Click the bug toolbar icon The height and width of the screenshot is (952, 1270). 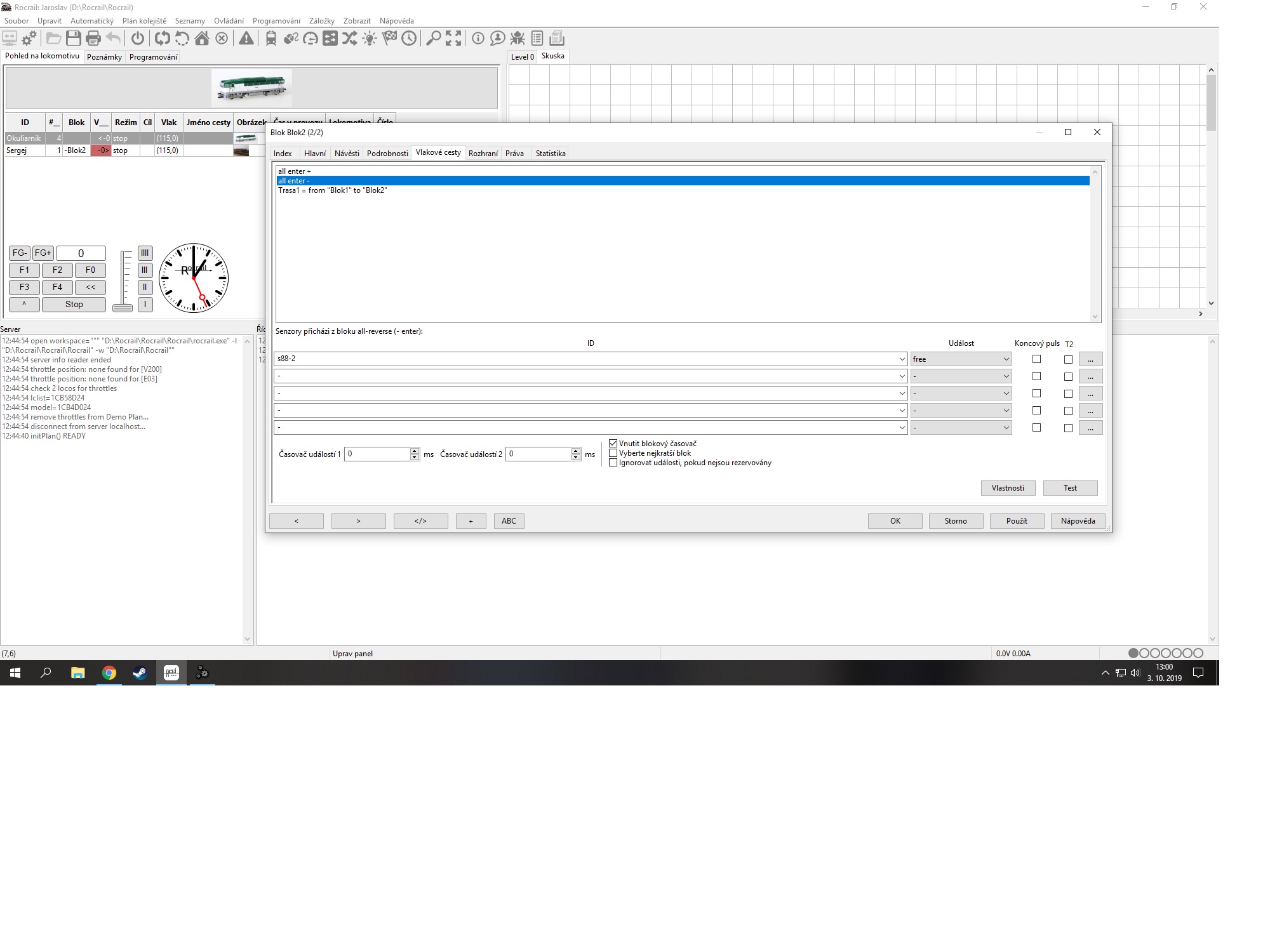coord(518,38)
